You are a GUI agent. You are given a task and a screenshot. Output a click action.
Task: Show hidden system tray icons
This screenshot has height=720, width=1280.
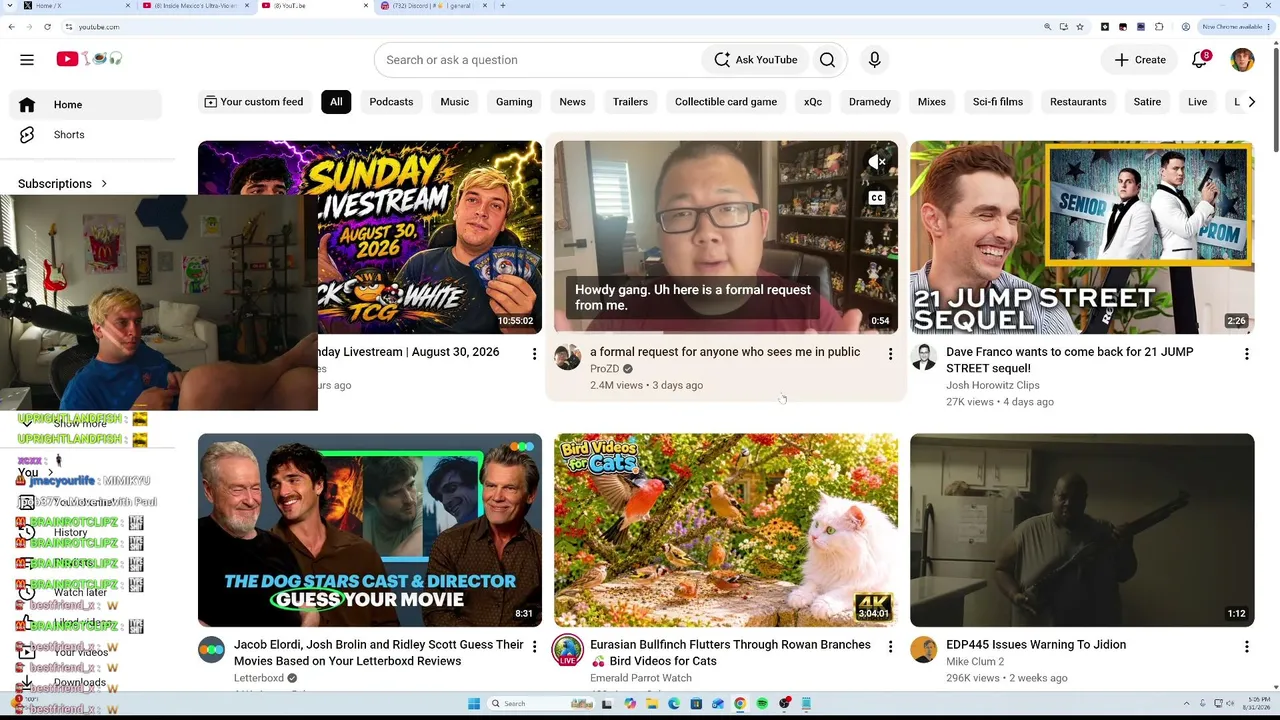pos(1187,704)
